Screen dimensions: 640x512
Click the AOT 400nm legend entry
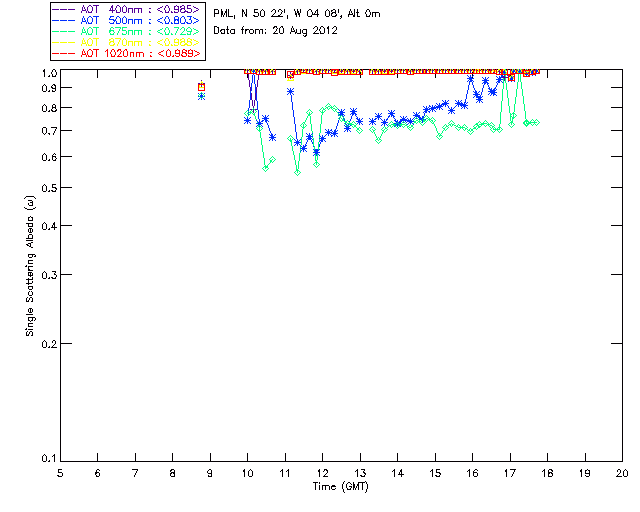[x=127, y=9]
